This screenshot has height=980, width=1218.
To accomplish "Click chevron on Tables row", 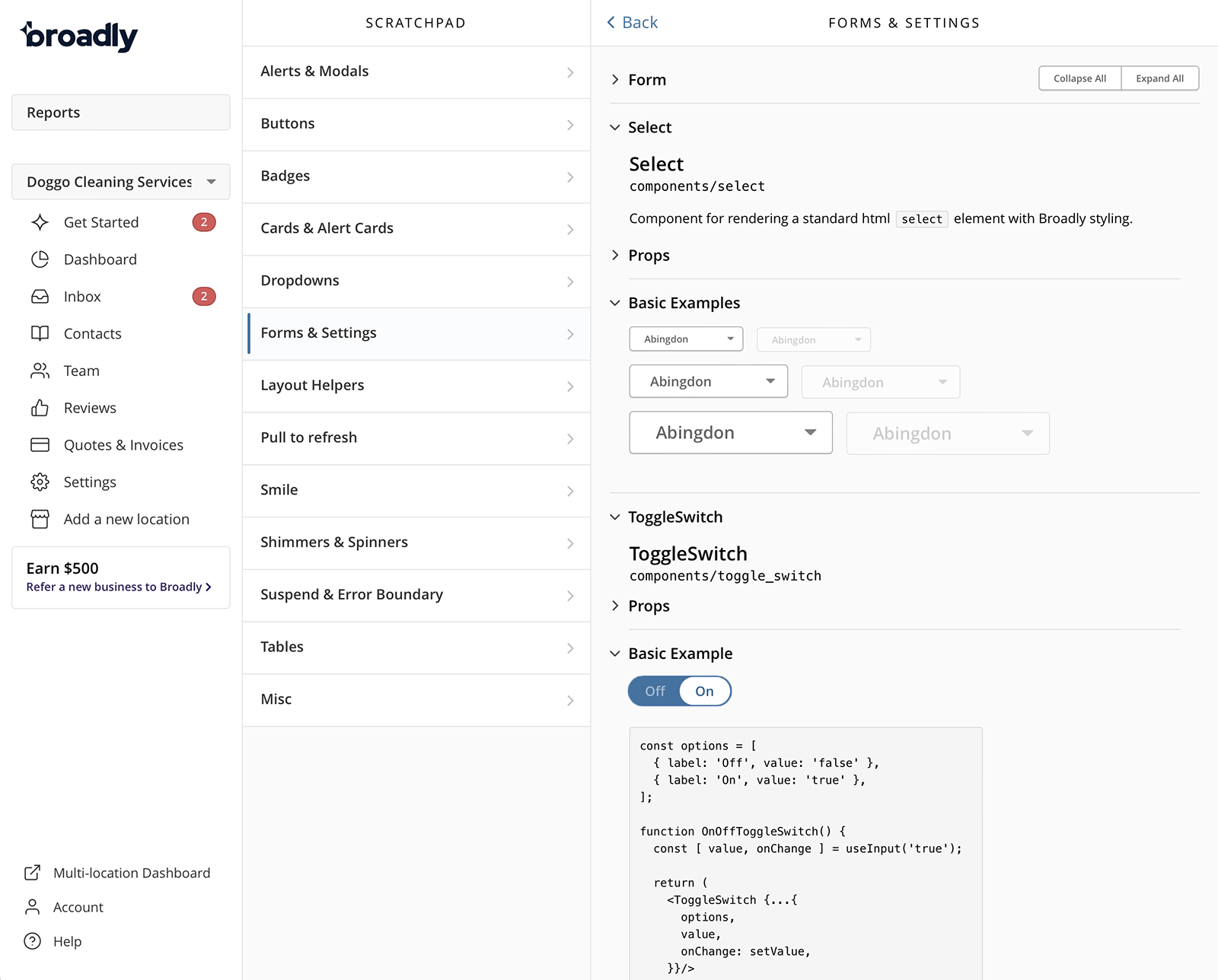I will click(x=570, y=648).
